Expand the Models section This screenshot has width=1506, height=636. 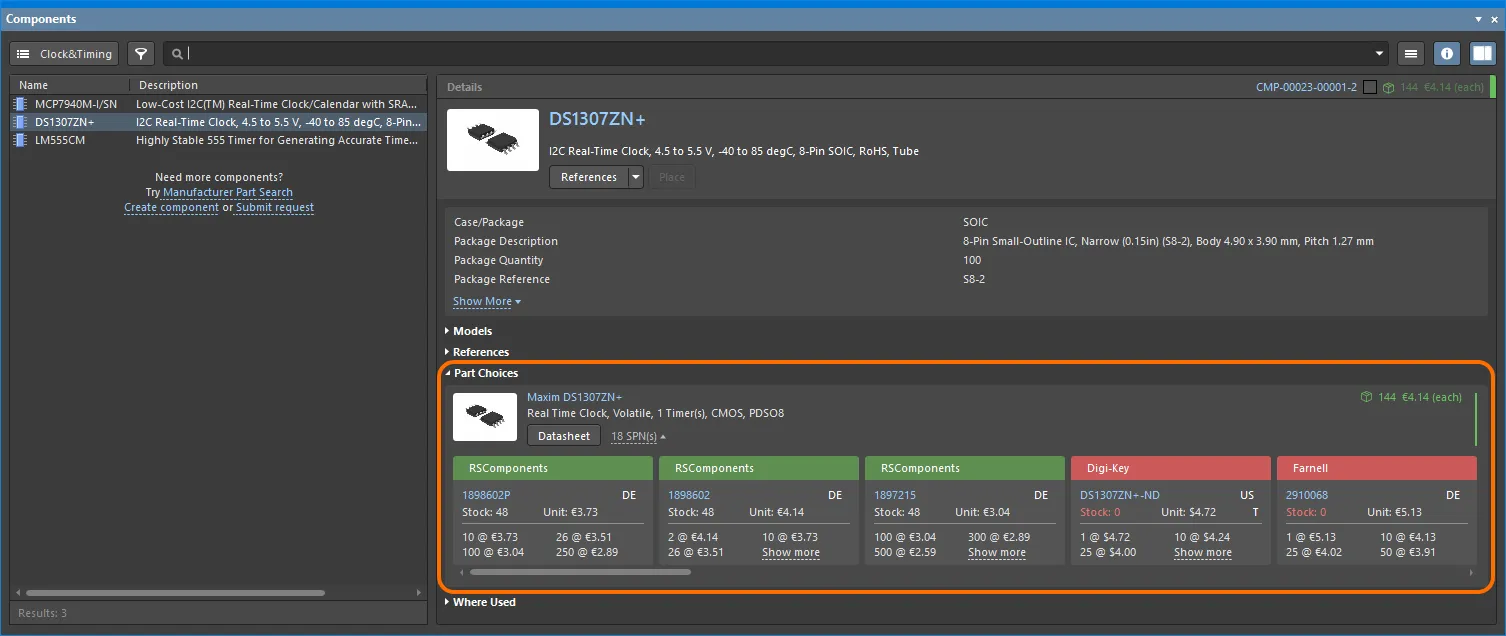tap(468, 331)
